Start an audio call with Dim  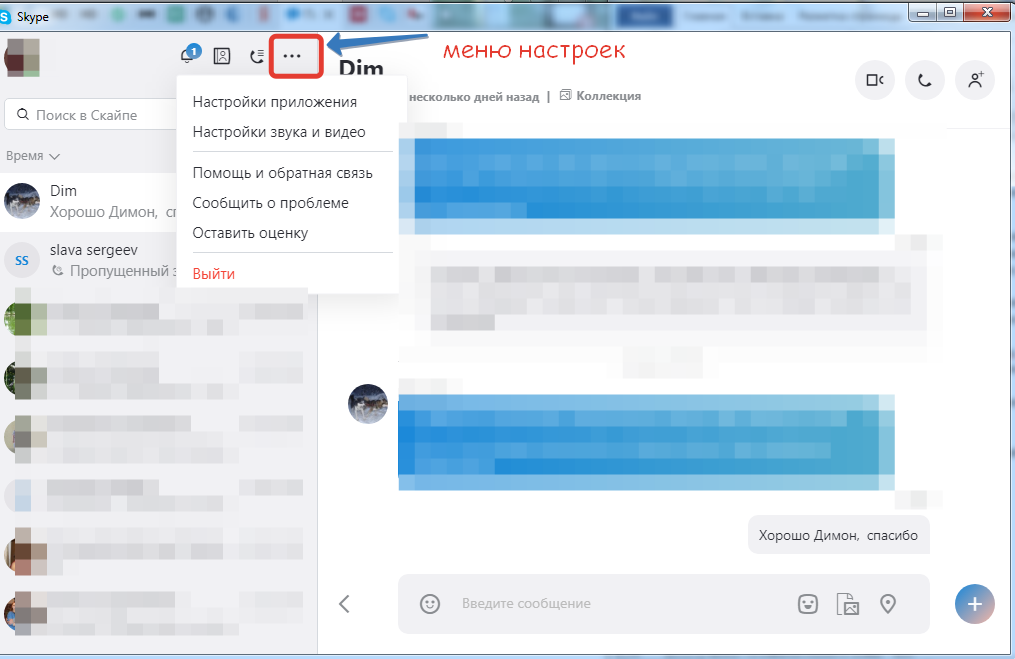click(925, 80)
